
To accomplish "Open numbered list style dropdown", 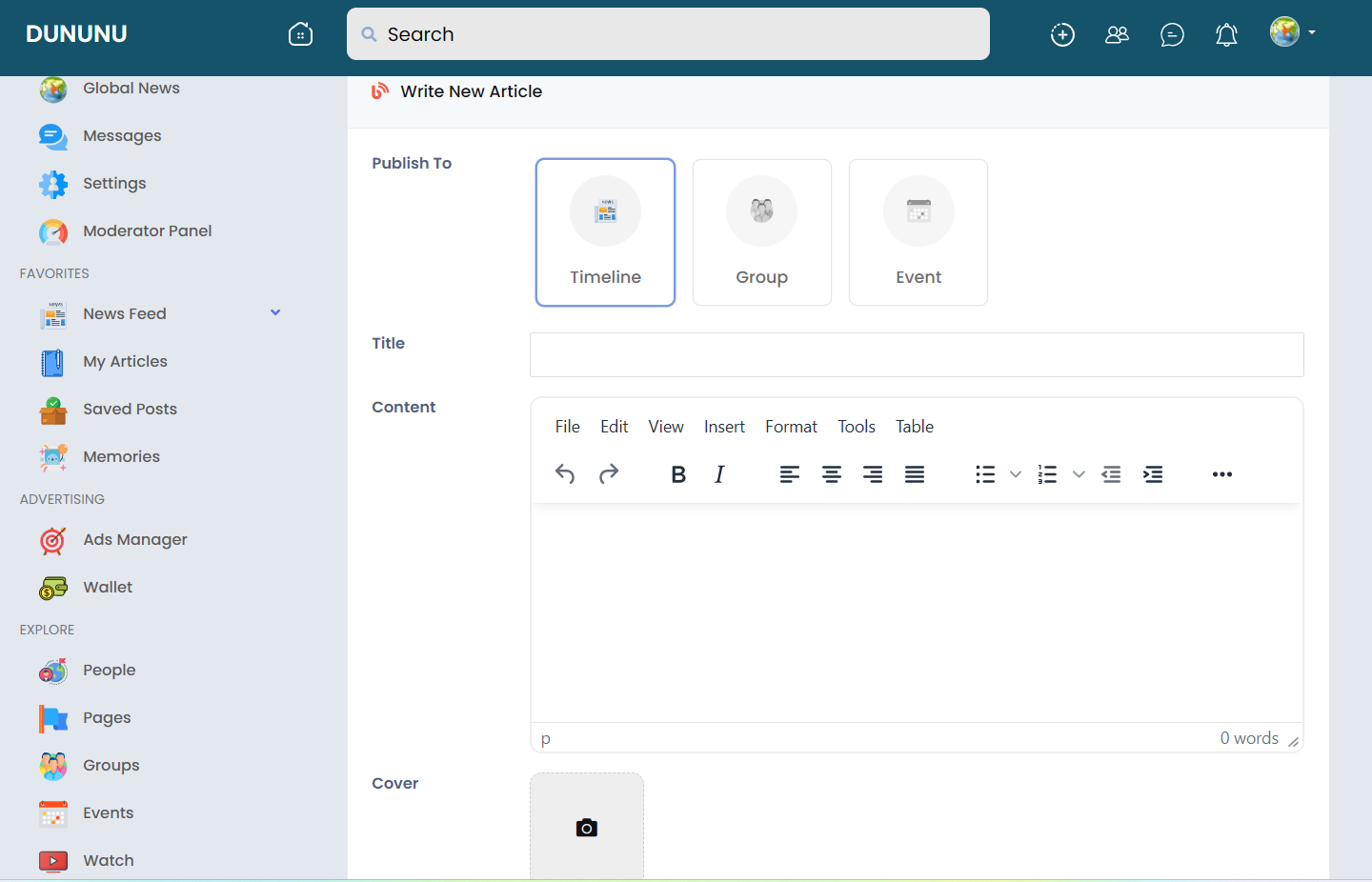I will pos(1079,474).
